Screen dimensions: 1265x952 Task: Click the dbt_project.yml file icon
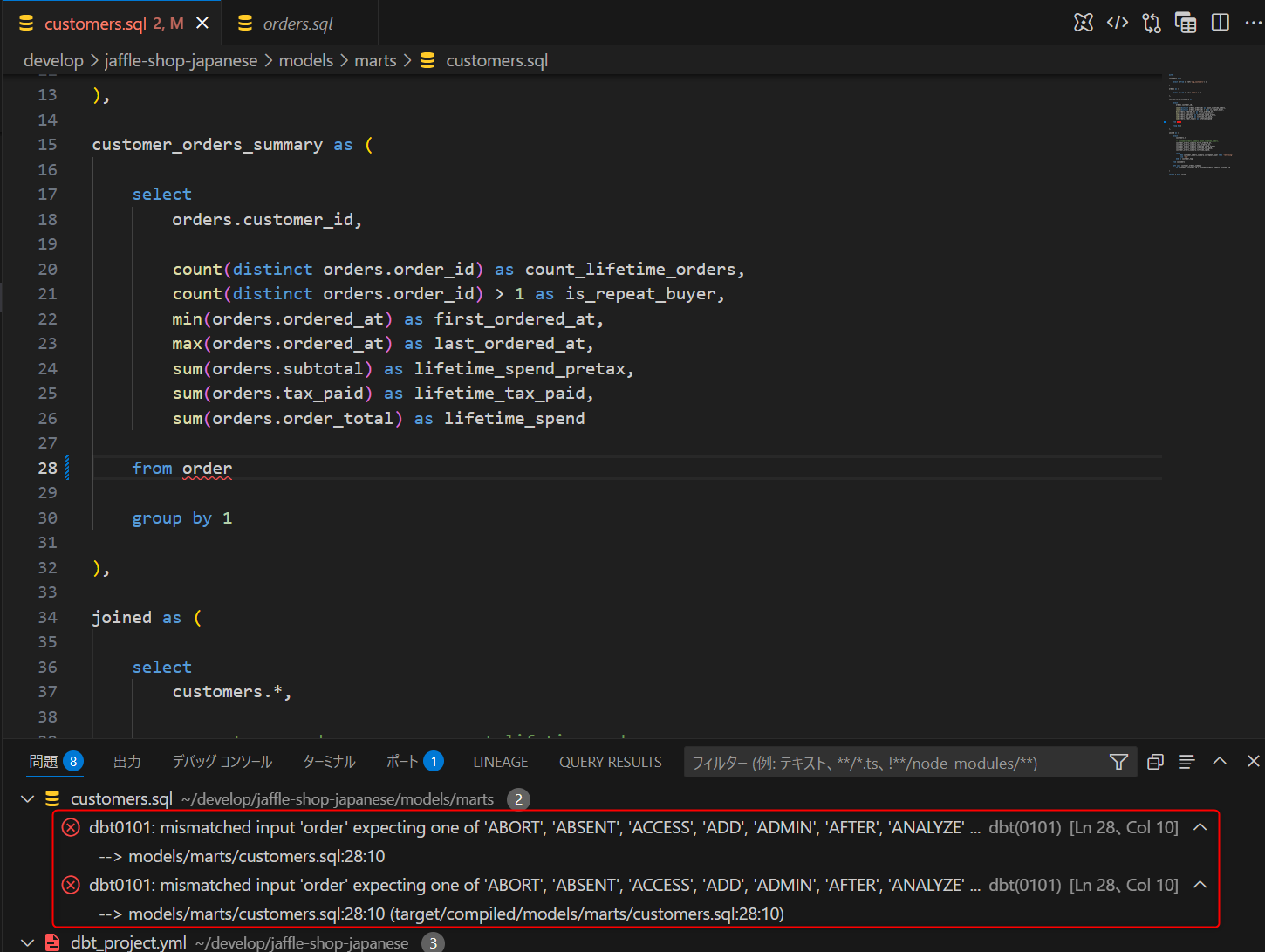click(x=52, y=942)
